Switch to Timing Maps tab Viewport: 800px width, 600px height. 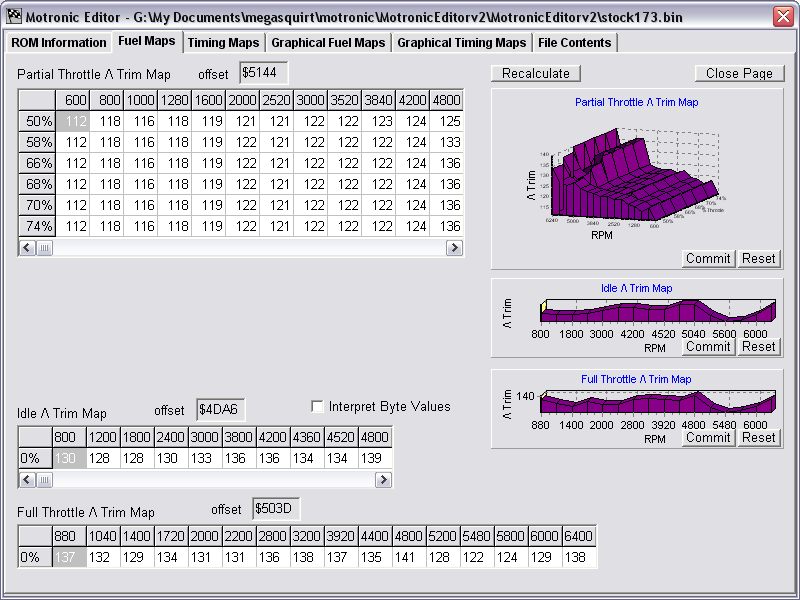point(223,43)
